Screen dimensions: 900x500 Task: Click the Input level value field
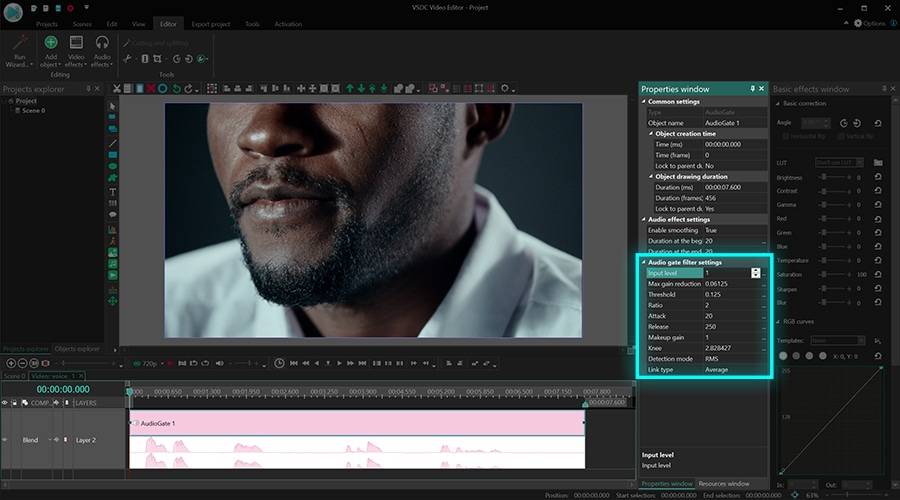[725, 273]
